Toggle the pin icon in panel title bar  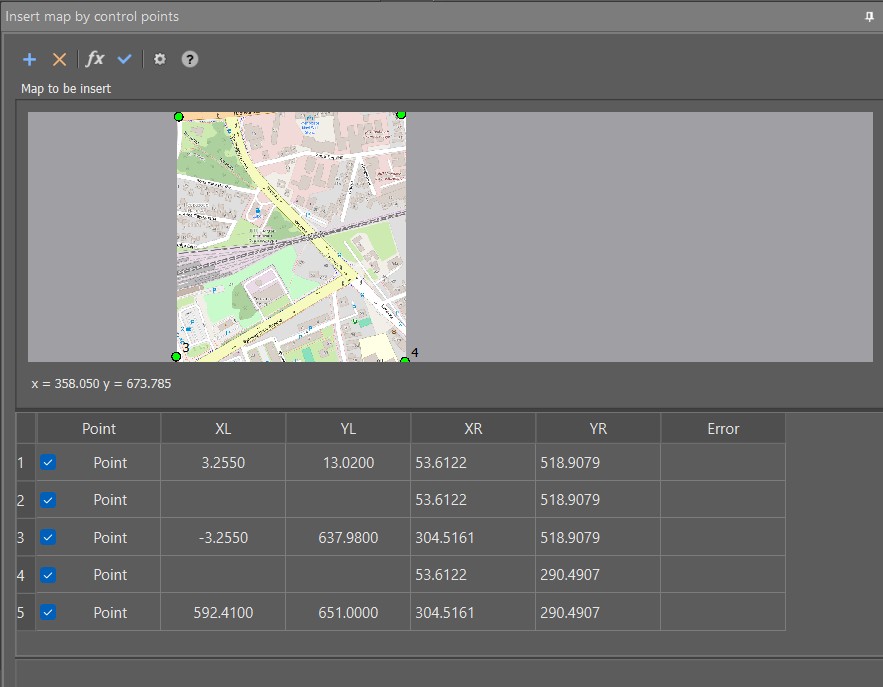click(x=869, y=17)
